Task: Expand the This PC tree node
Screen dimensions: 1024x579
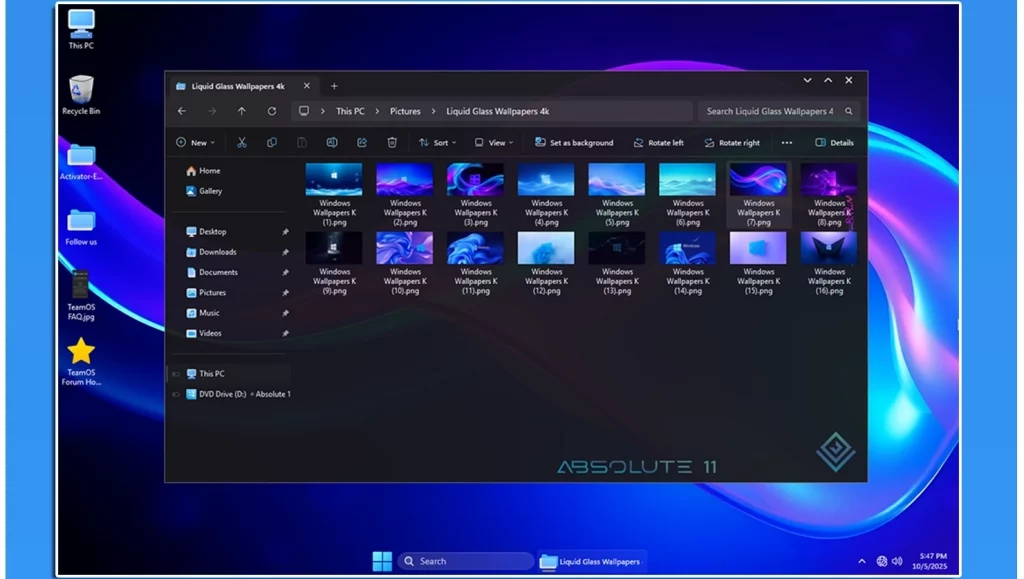Action: [x=176, y=374]
